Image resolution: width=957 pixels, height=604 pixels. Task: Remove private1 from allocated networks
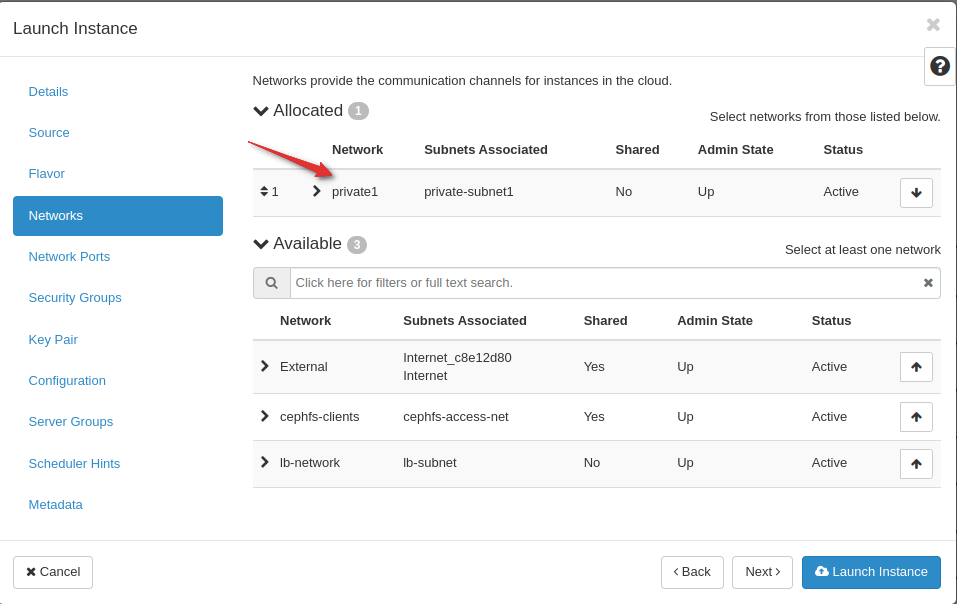pyautogui.click(x=915, y=192)
